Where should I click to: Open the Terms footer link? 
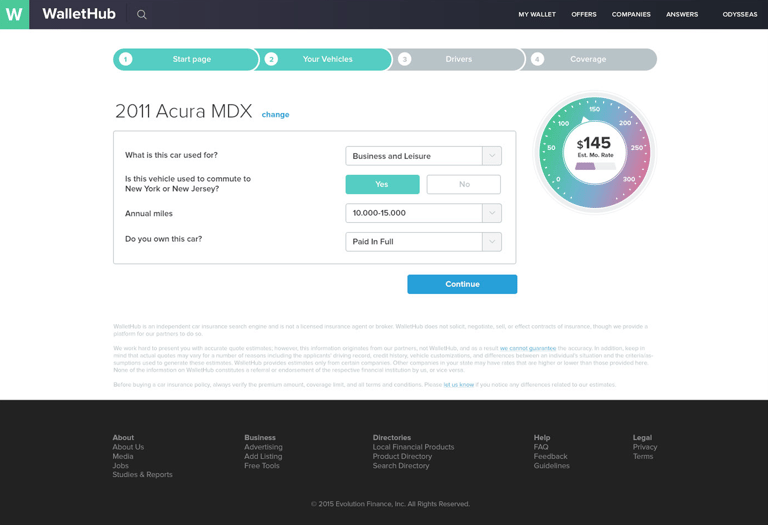(x=643, y=456)
